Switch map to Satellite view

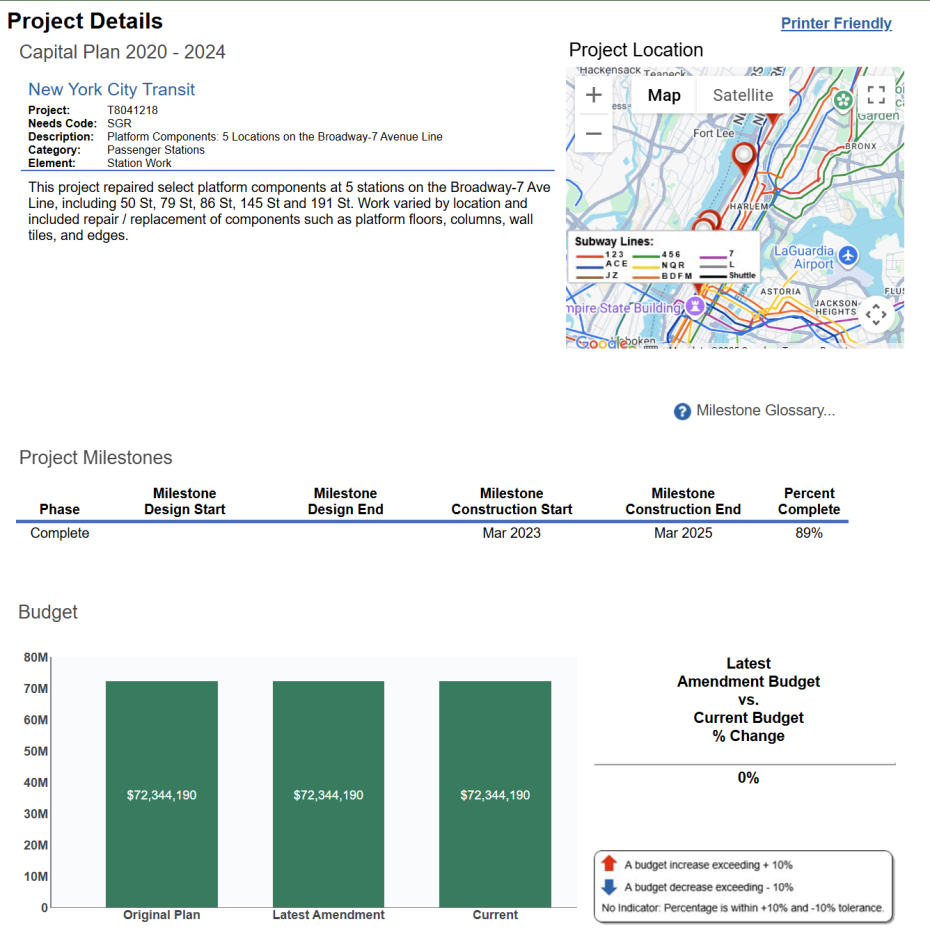[742, 95]
